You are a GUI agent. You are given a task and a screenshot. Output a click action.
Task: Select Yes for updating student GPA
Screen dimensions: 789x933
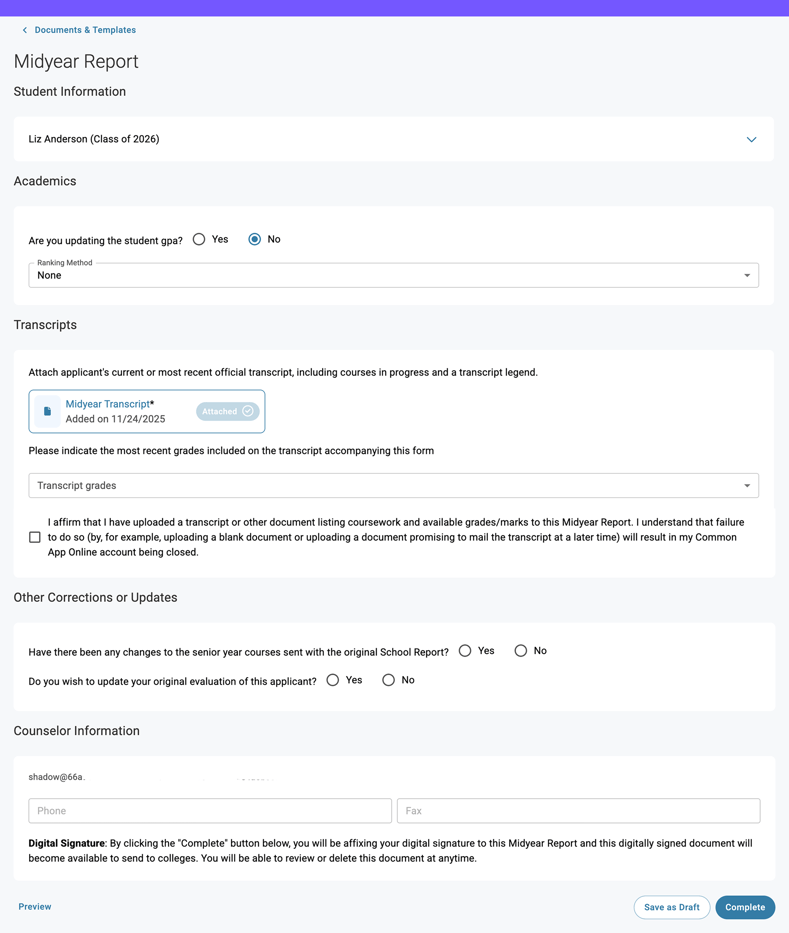coord(199,239)
